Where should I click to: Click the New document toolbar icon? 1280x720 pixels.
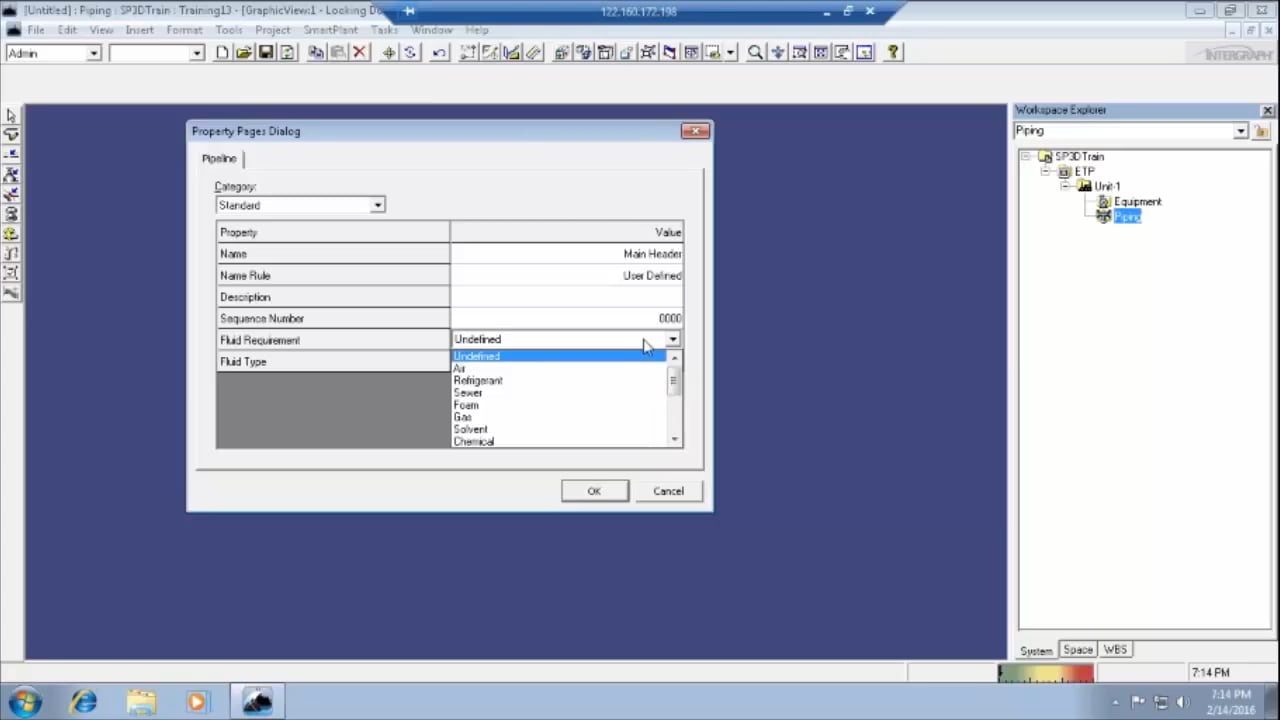tap(222, 53)
